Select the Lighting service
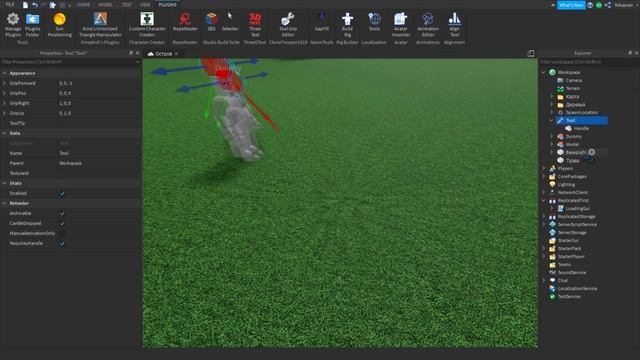 coord(566,184)
